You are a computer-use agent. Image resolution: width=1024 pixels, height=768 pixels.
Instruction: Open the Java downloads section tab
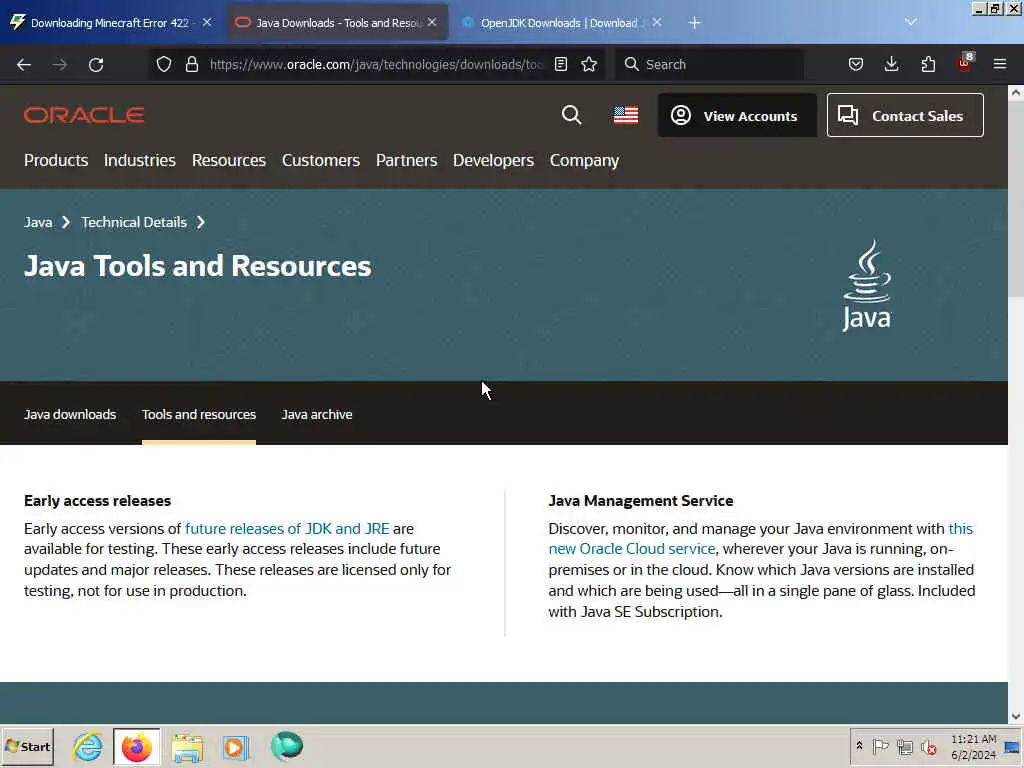click(70, 414)
